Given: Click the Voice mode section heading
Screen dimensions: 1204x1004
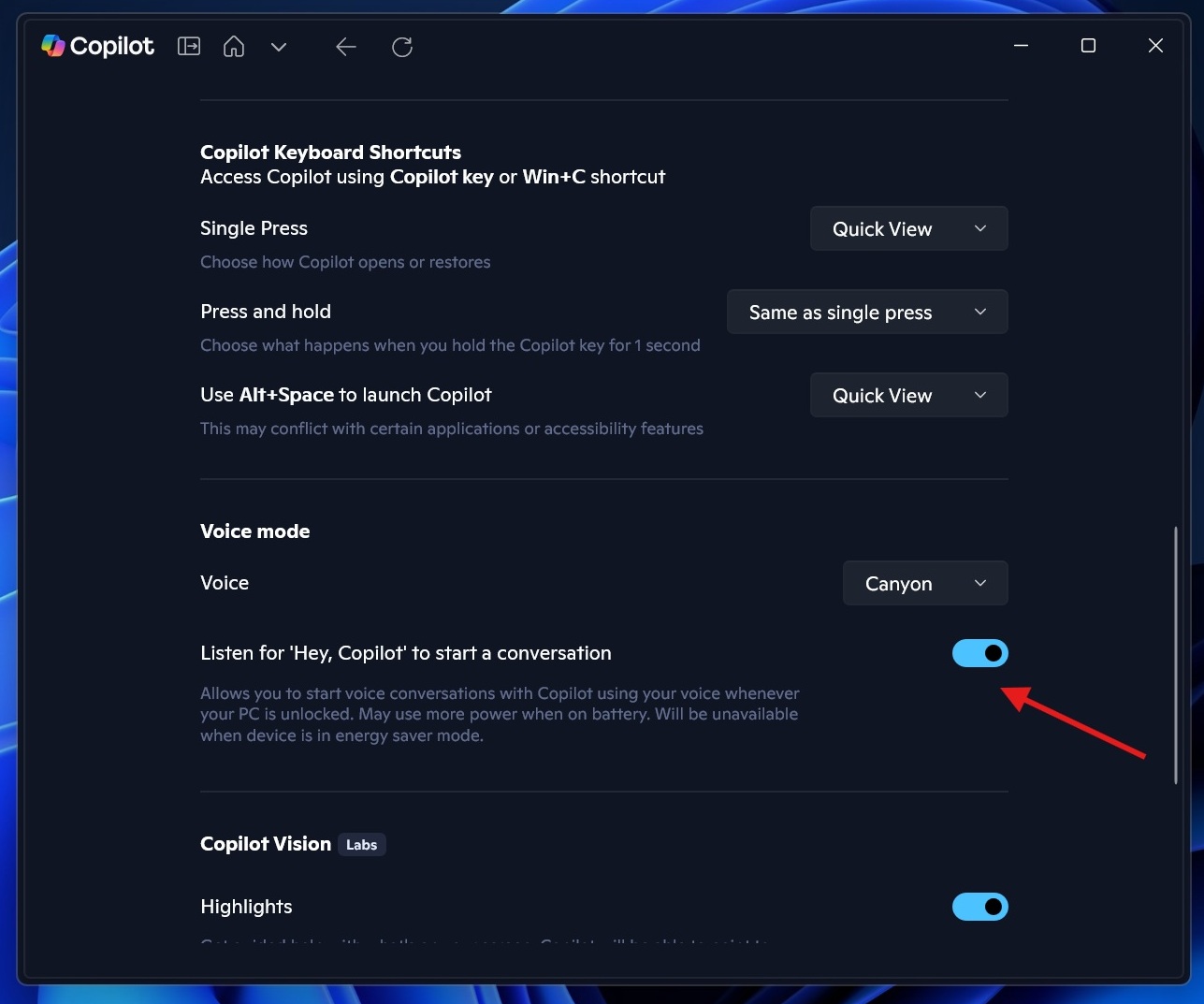Looking at the screenshot, I should click(254, 531).
